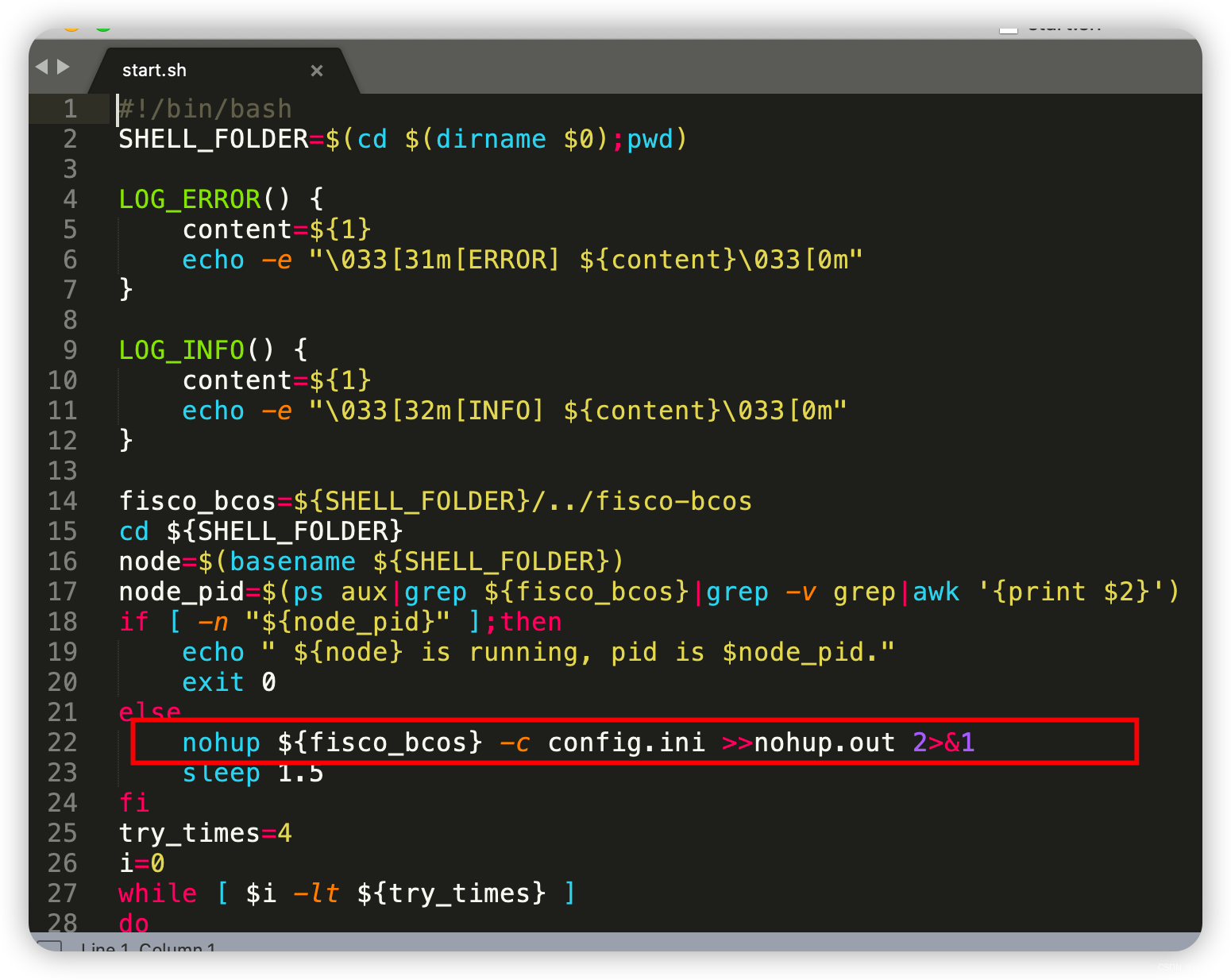Click dirname command on line 2

(x=492, y=139)
